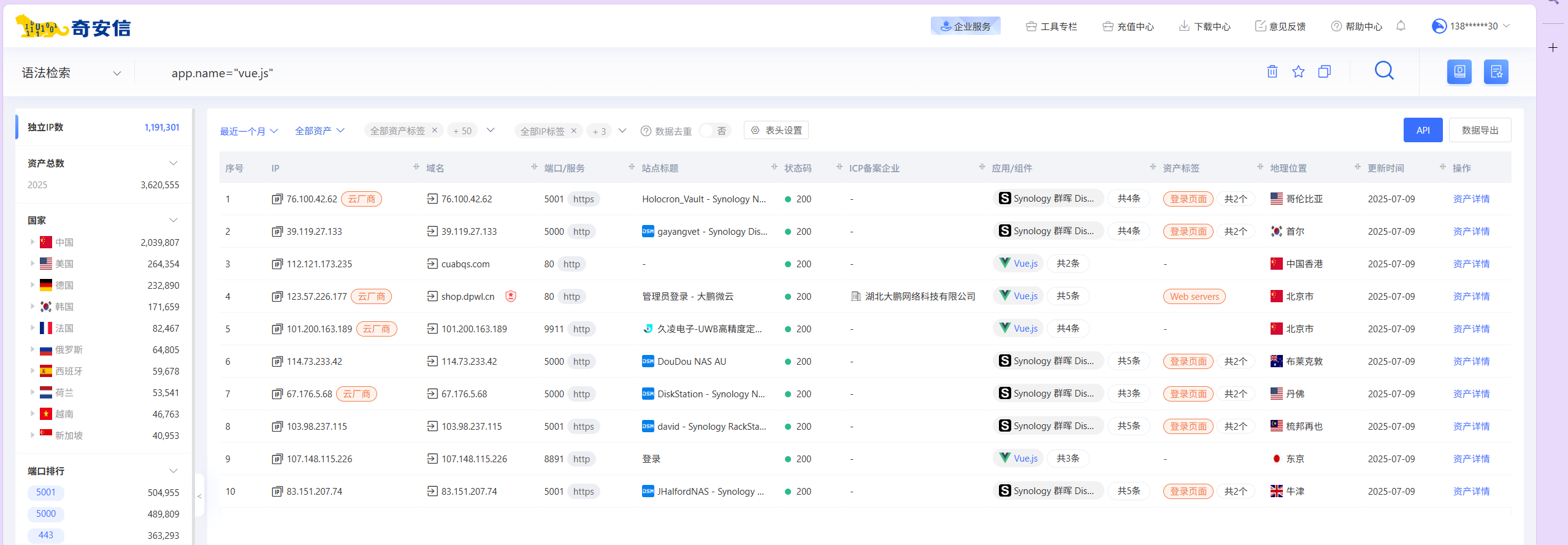Click the 共5条 count in row 4

[1068, 296]
